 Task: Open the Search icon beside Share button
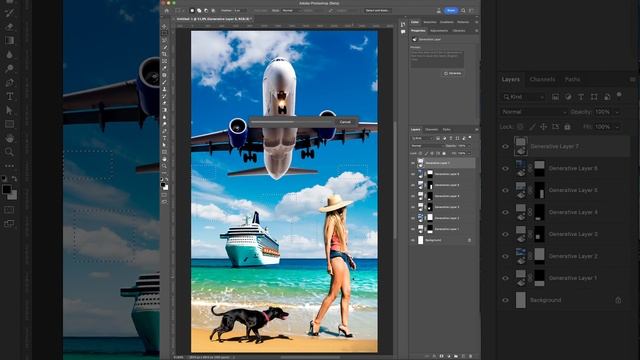click(x=463, y=11)
